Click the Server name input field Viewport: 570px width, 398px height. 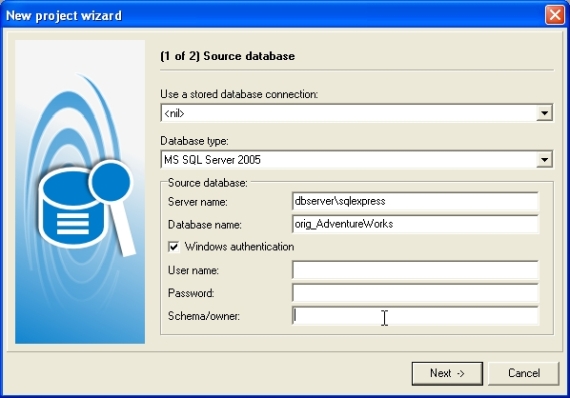pyautogui.click(x=415, y=201)
